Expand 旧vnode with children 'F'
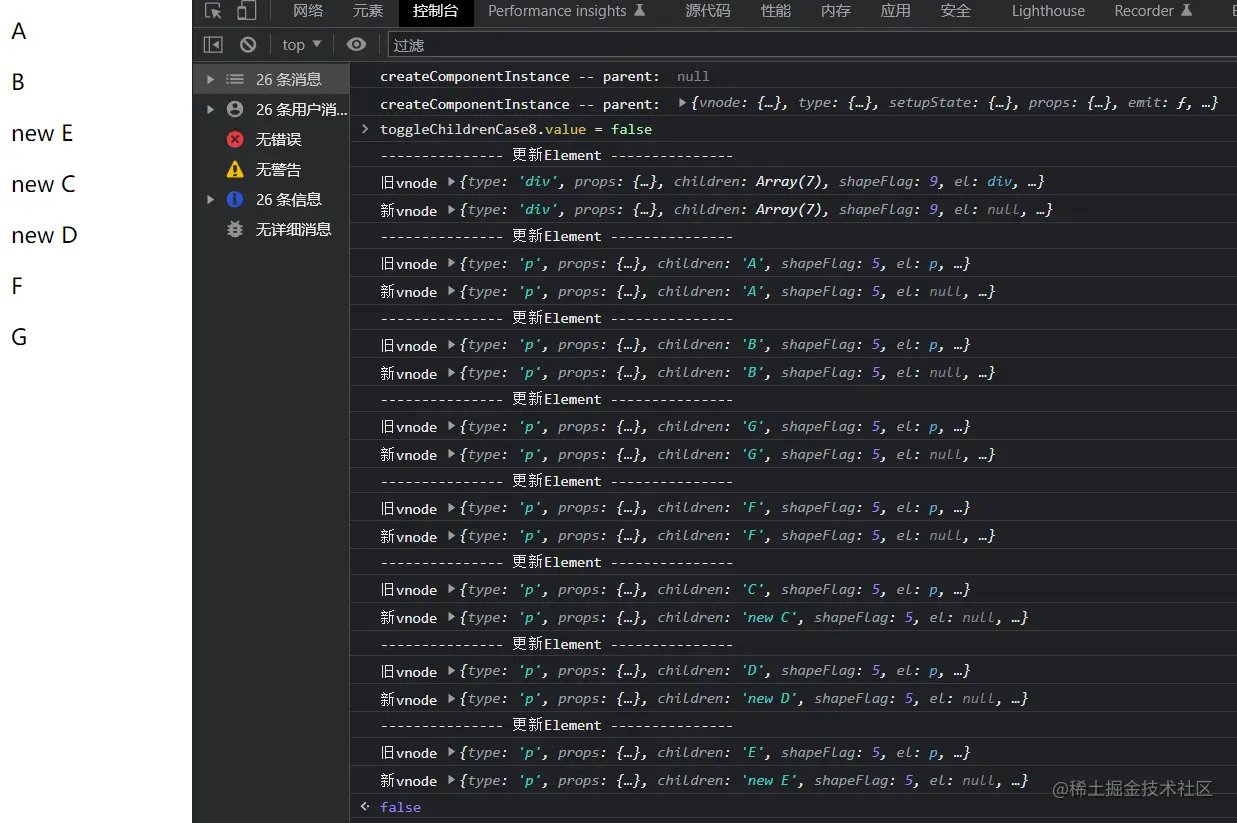Image resolution: width=1237 pixels, height=823 pixels. click(452, 507)
